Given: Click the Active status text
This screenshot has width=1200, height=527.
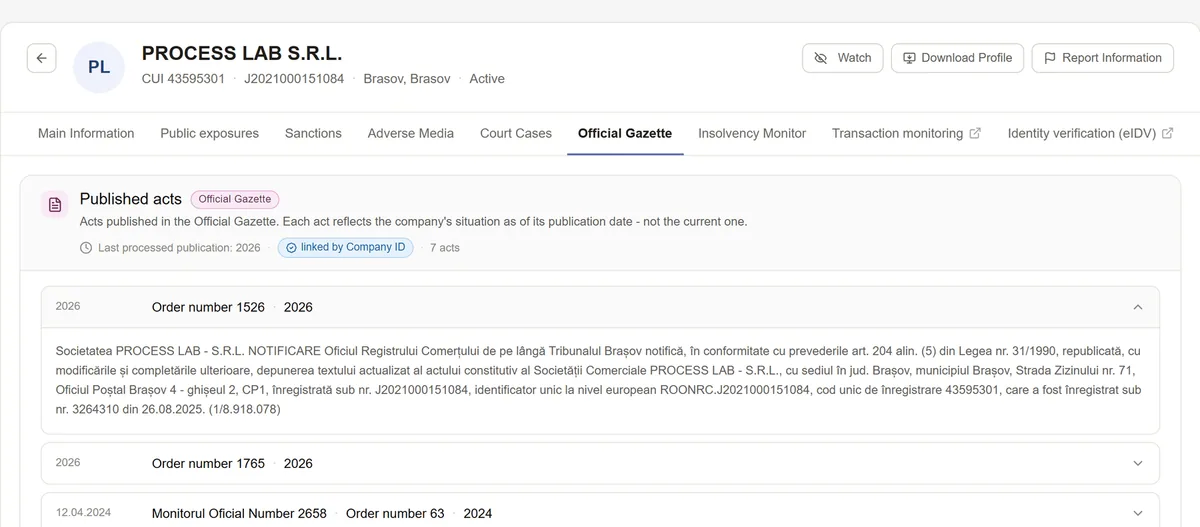Looking at the screenshot, I should [487, 78].
